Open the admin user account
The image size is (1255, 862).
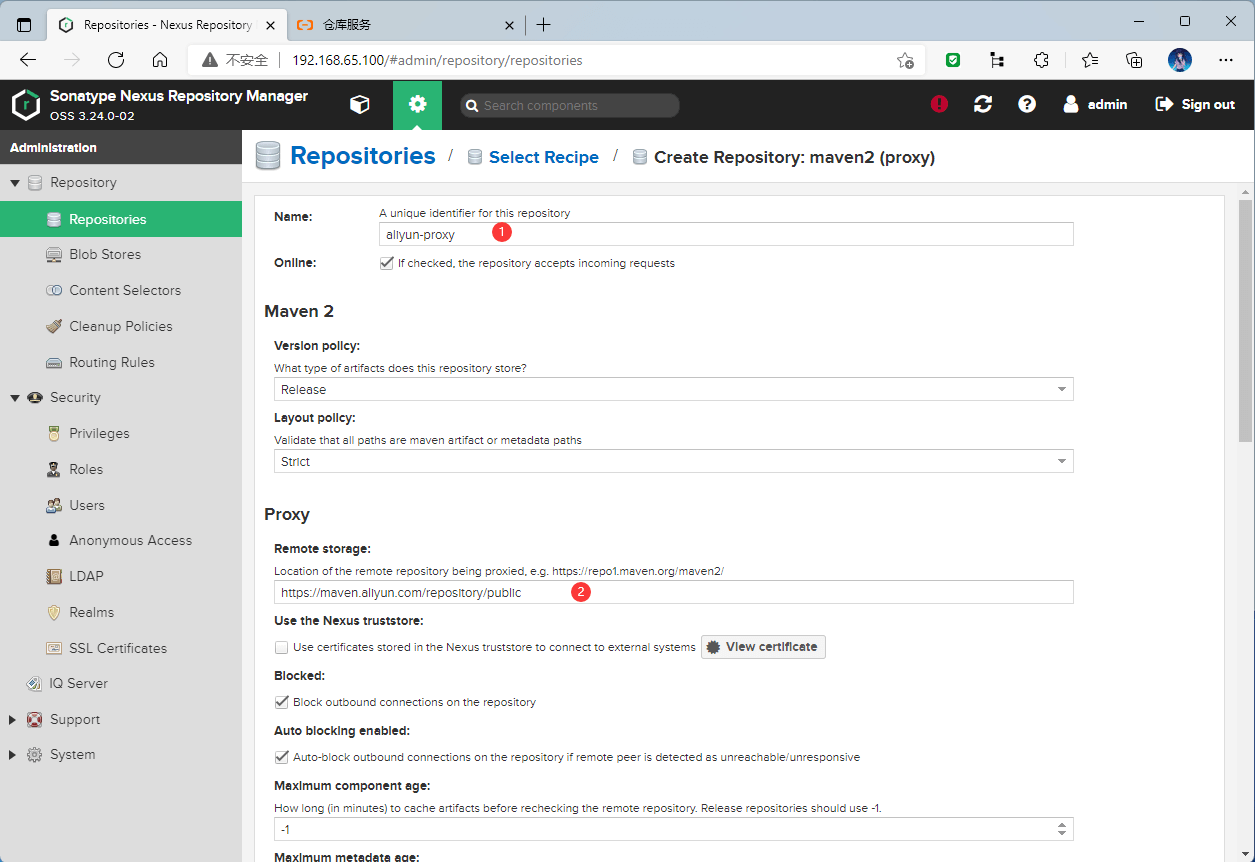point(1095,104)
